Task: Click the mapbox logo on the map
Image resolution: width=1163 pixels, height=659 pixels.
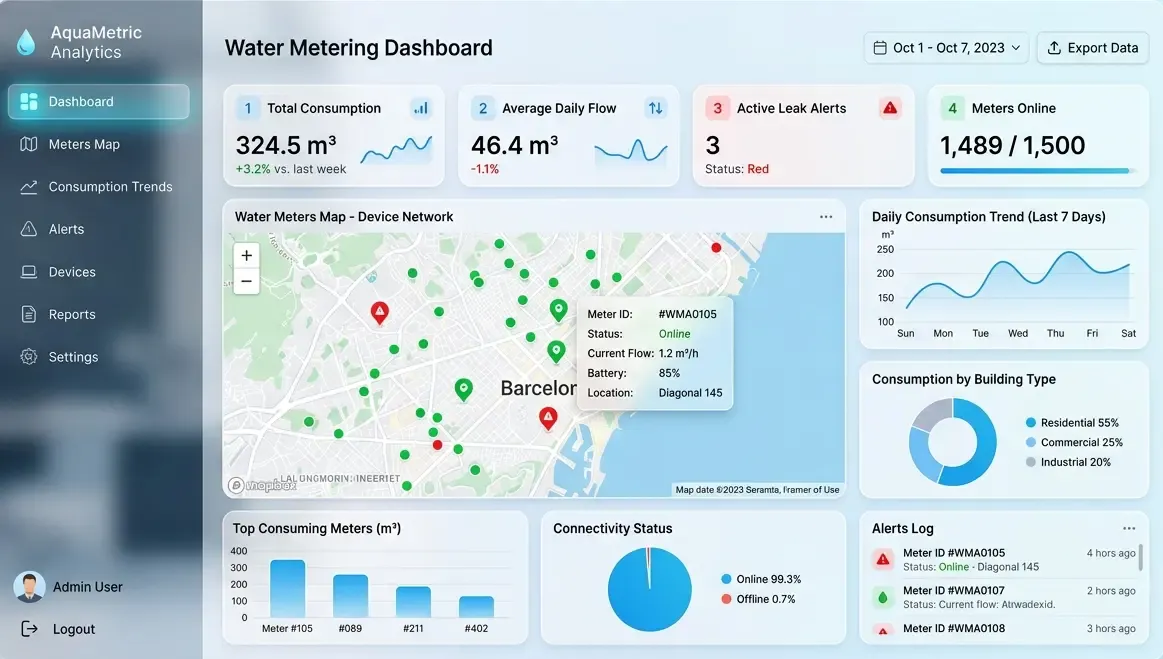Action: 263,485
